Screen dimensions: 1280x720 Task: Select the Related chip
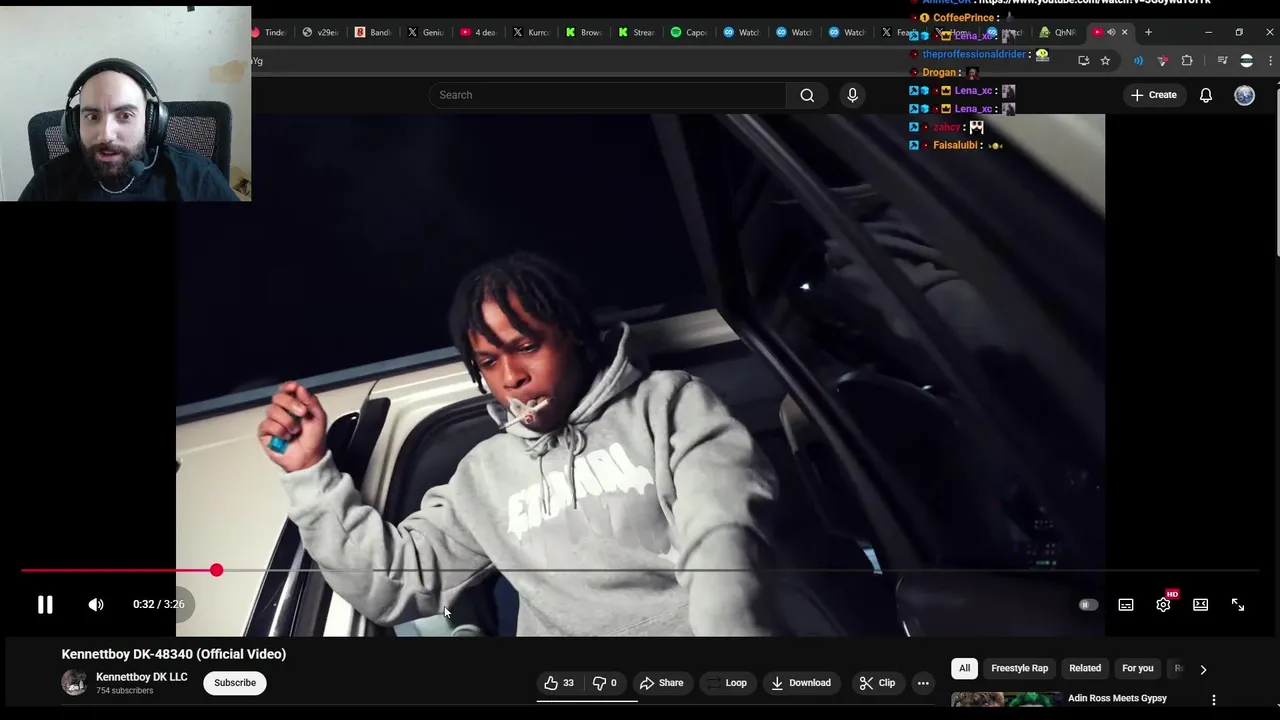coord(1085,668)
